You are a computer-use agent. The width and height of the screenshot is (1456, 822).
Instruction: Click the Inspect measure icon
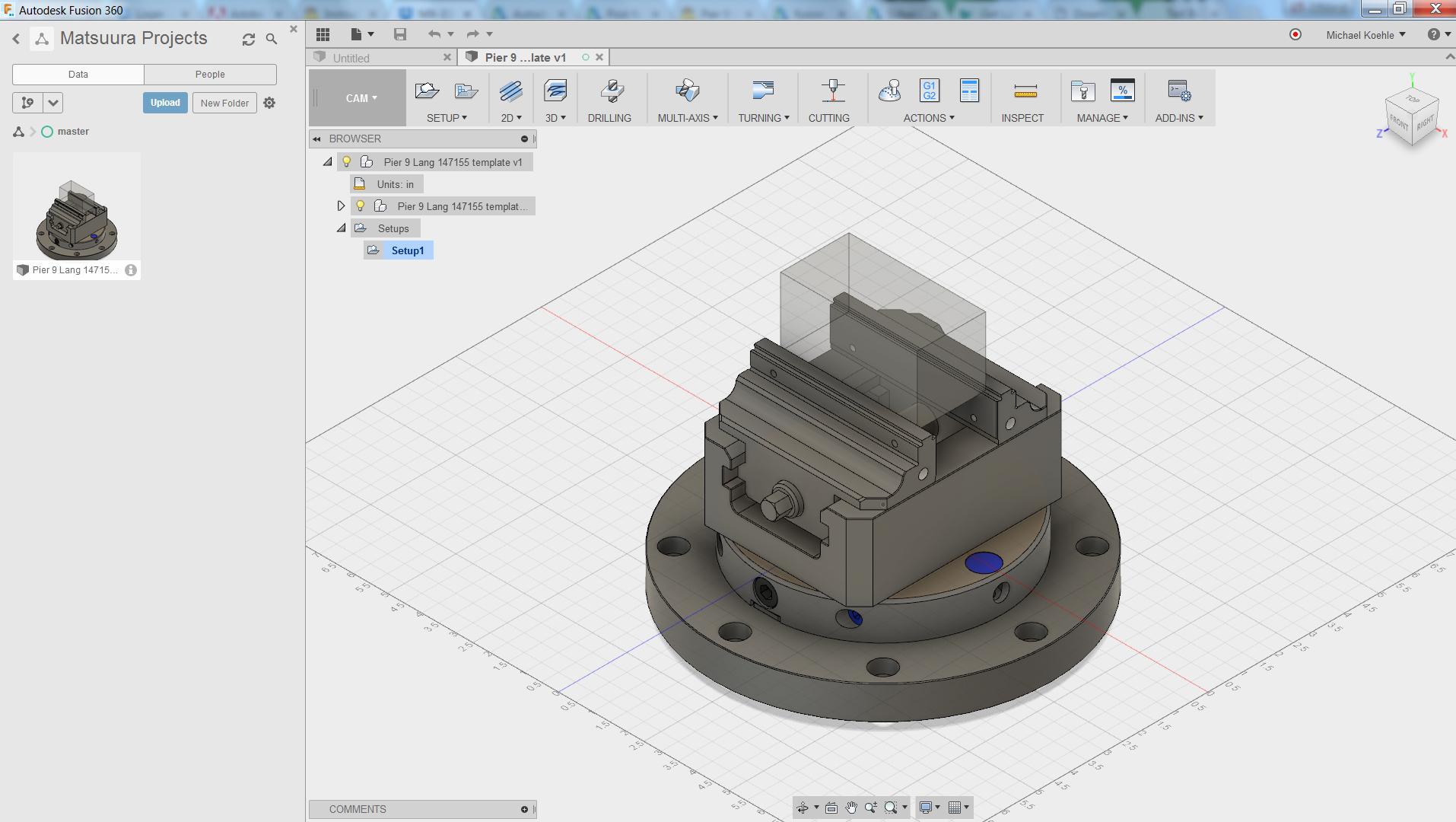click(x=1025, y=92)
